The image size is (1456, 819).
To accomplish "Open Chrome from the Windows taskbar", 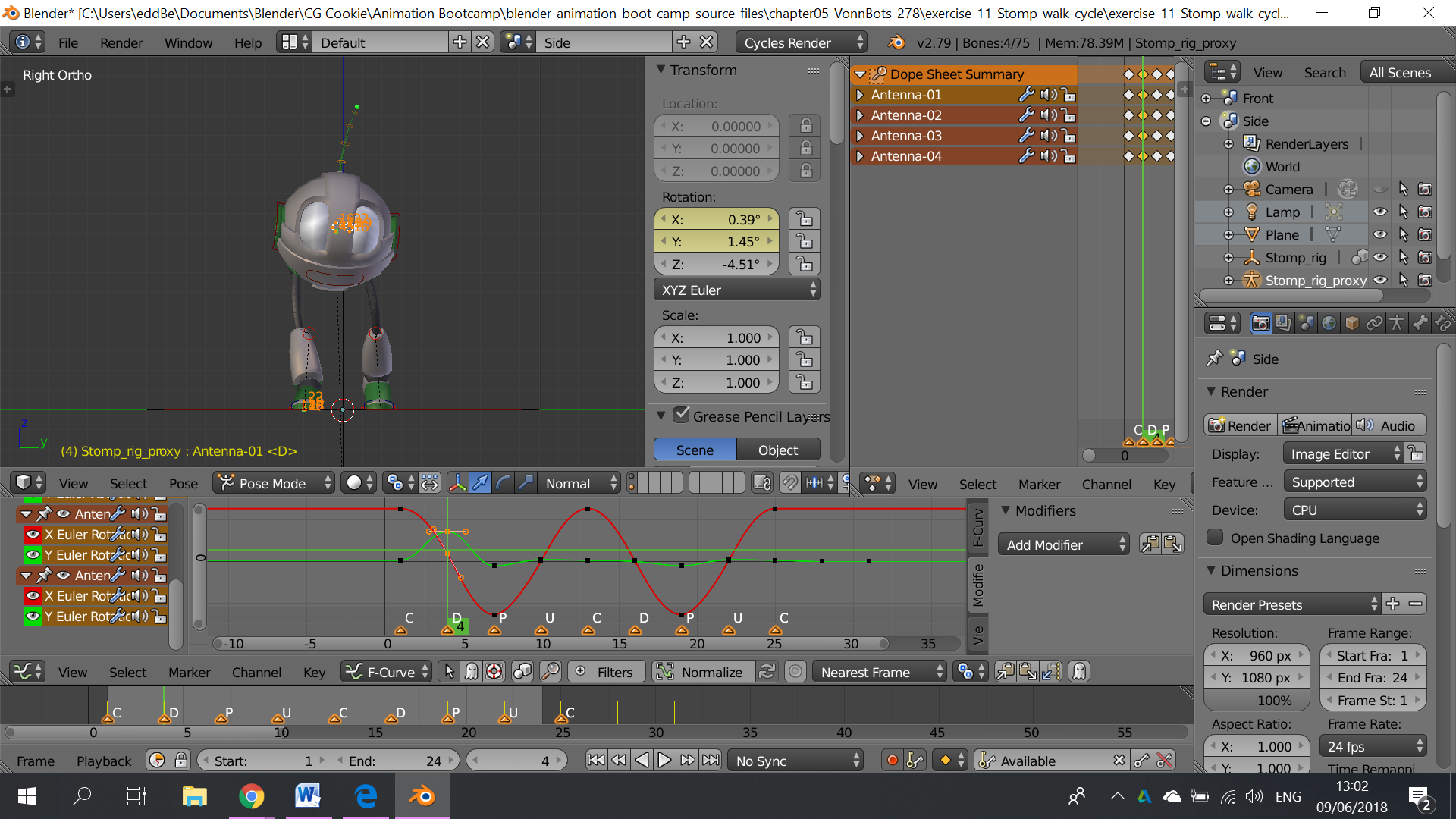I will 251,796.
